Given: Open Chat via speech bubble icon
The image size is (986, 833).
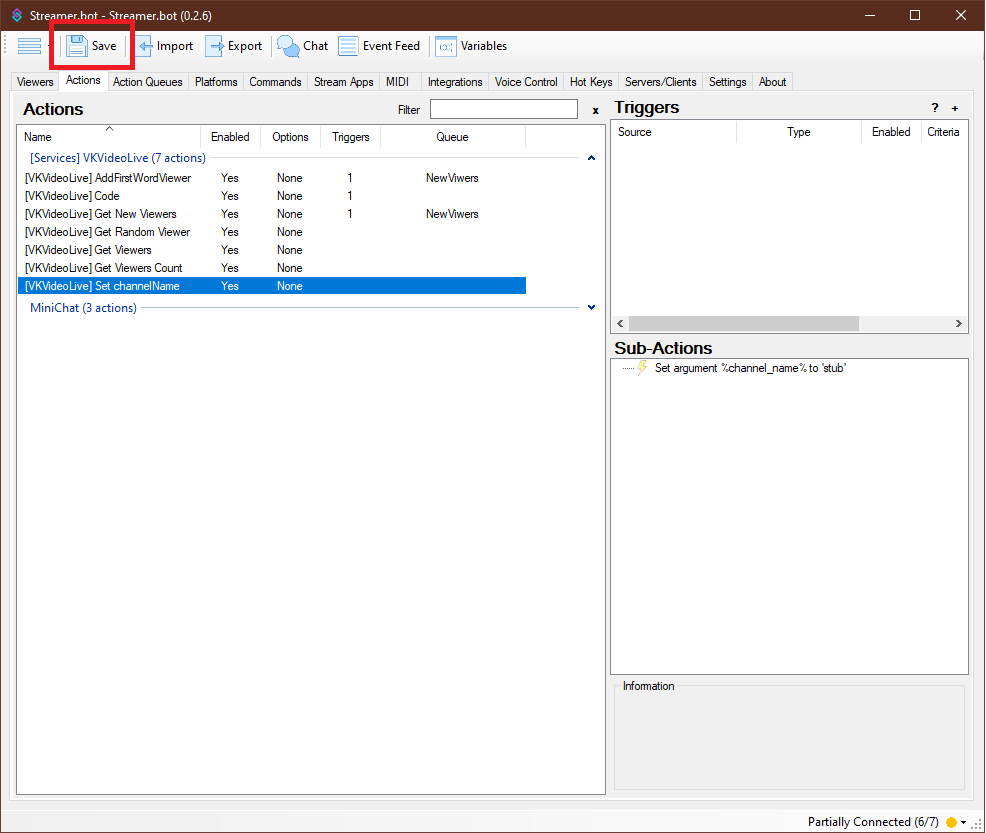Looking at the screenshot, I should pos(289,46).
